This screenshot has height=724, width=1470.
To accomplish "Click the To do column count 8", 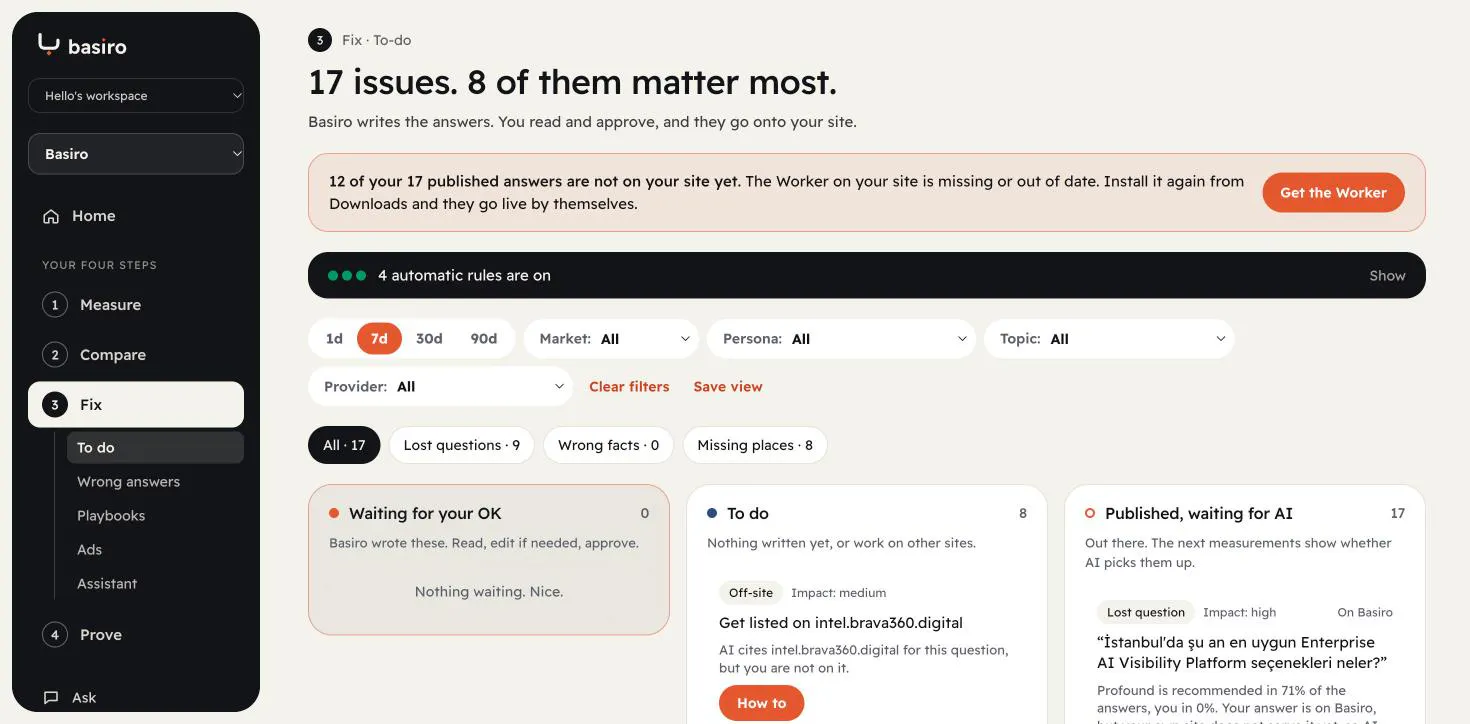I will pos(1023,514).
